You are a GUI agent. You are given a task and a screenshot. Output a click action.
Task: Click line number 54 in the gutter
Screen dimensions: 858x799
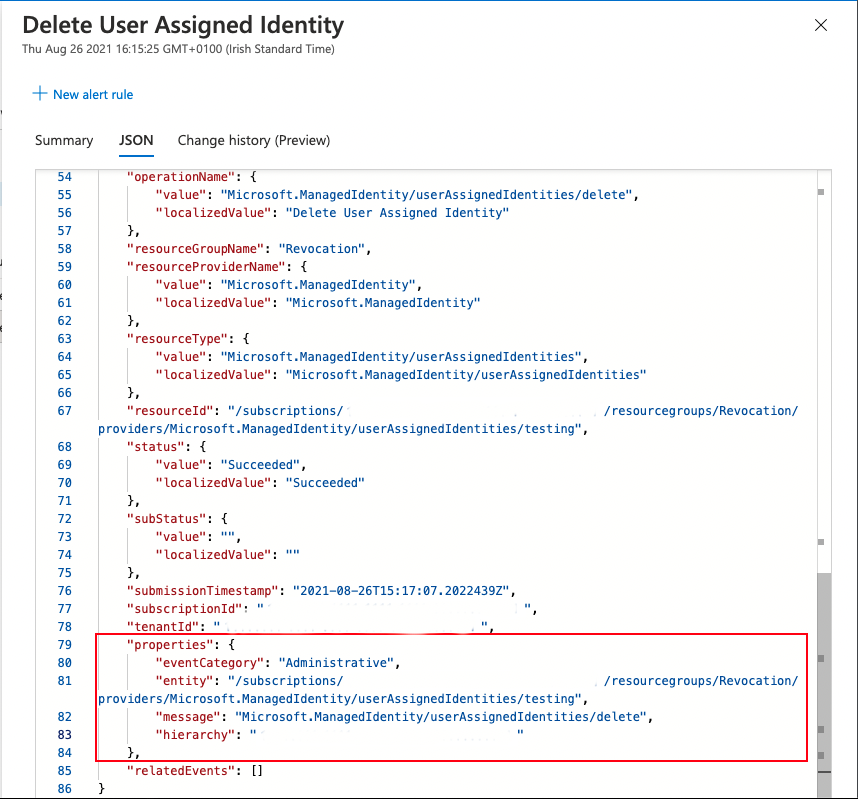(65, 177)
